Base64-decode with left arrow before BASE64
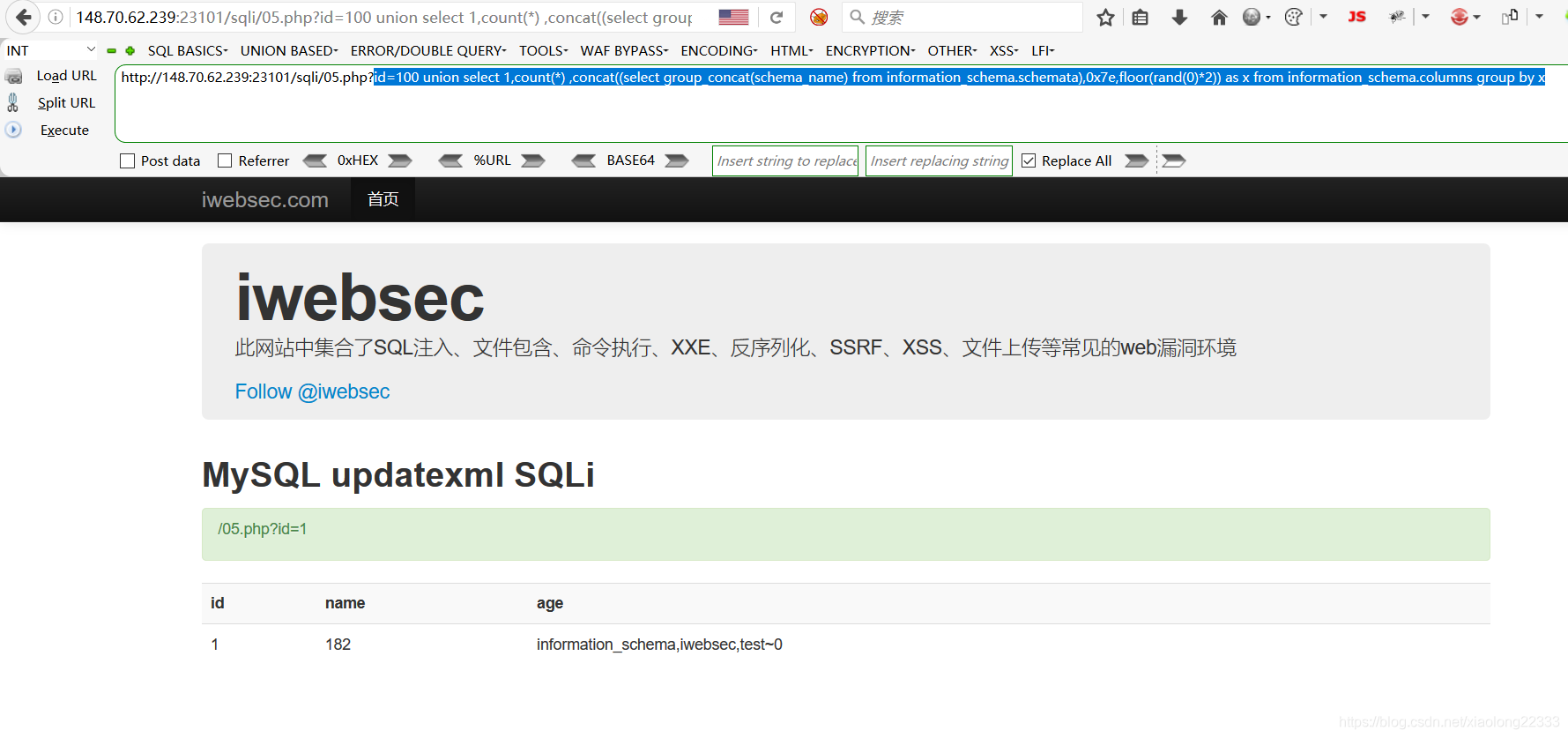The width and height of the screenshot is (1568, 738). tap(583, 160)
